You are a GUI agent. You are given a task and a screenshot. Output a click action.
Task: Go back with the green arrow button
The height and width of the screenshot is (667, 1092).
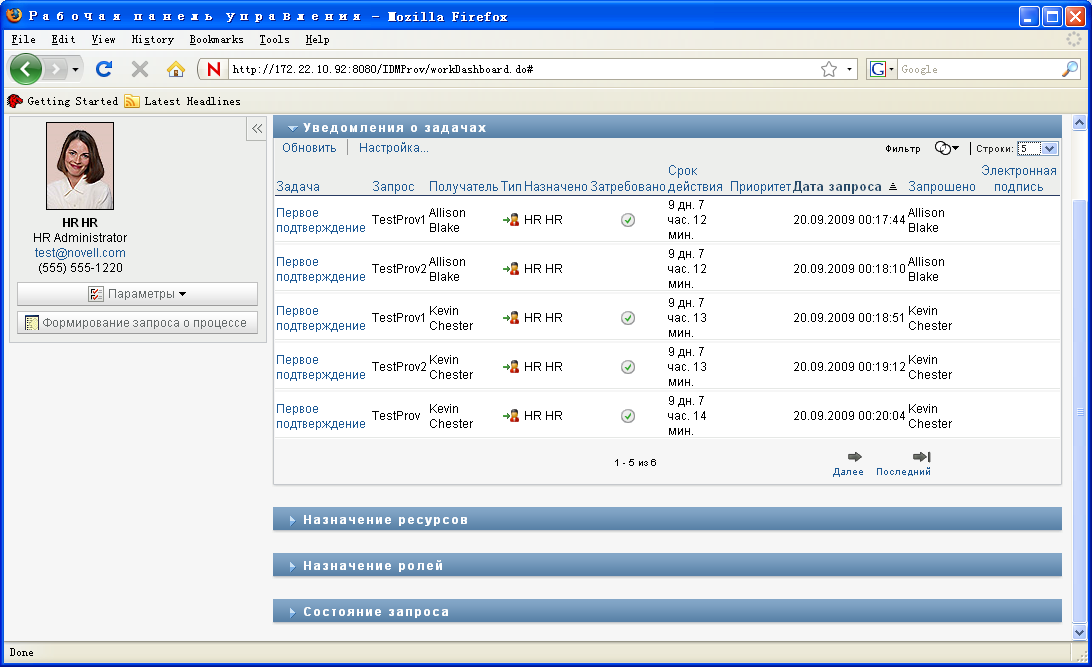[26, 69]
